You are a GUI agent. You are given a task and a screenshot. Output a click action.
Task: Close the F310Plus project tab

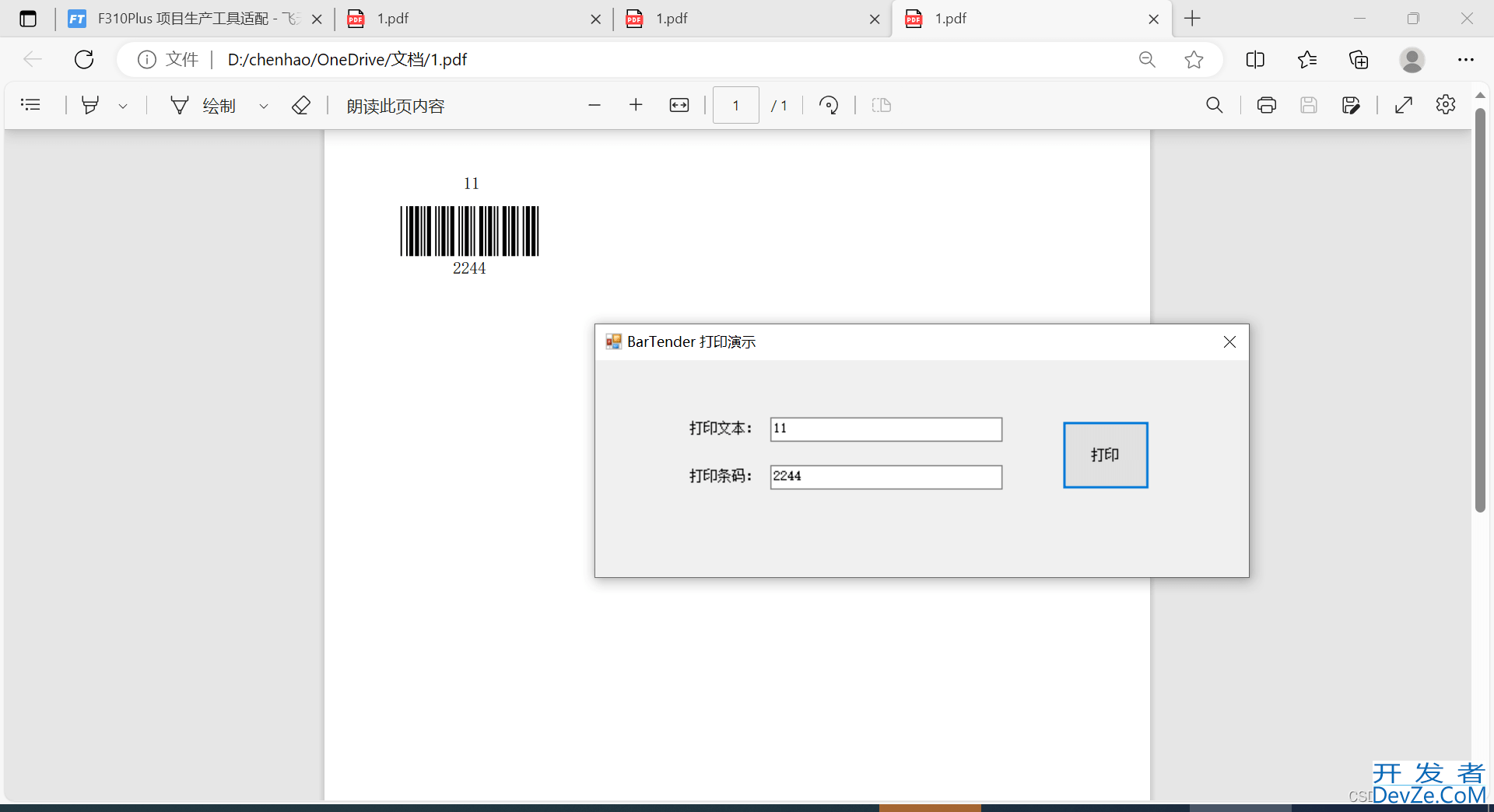(x=317, y=19)
